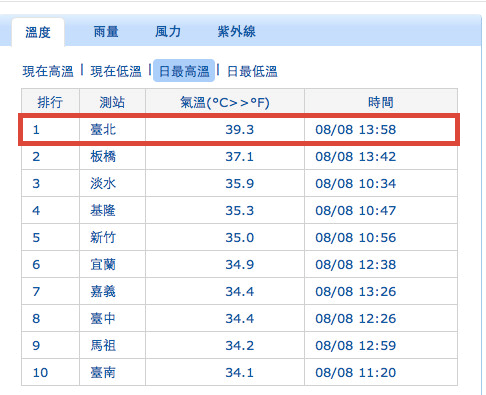Image resolution: width=486 pixels, height=395 pixels.
Task: Click the 測站 column header
Action: point(112,102)
